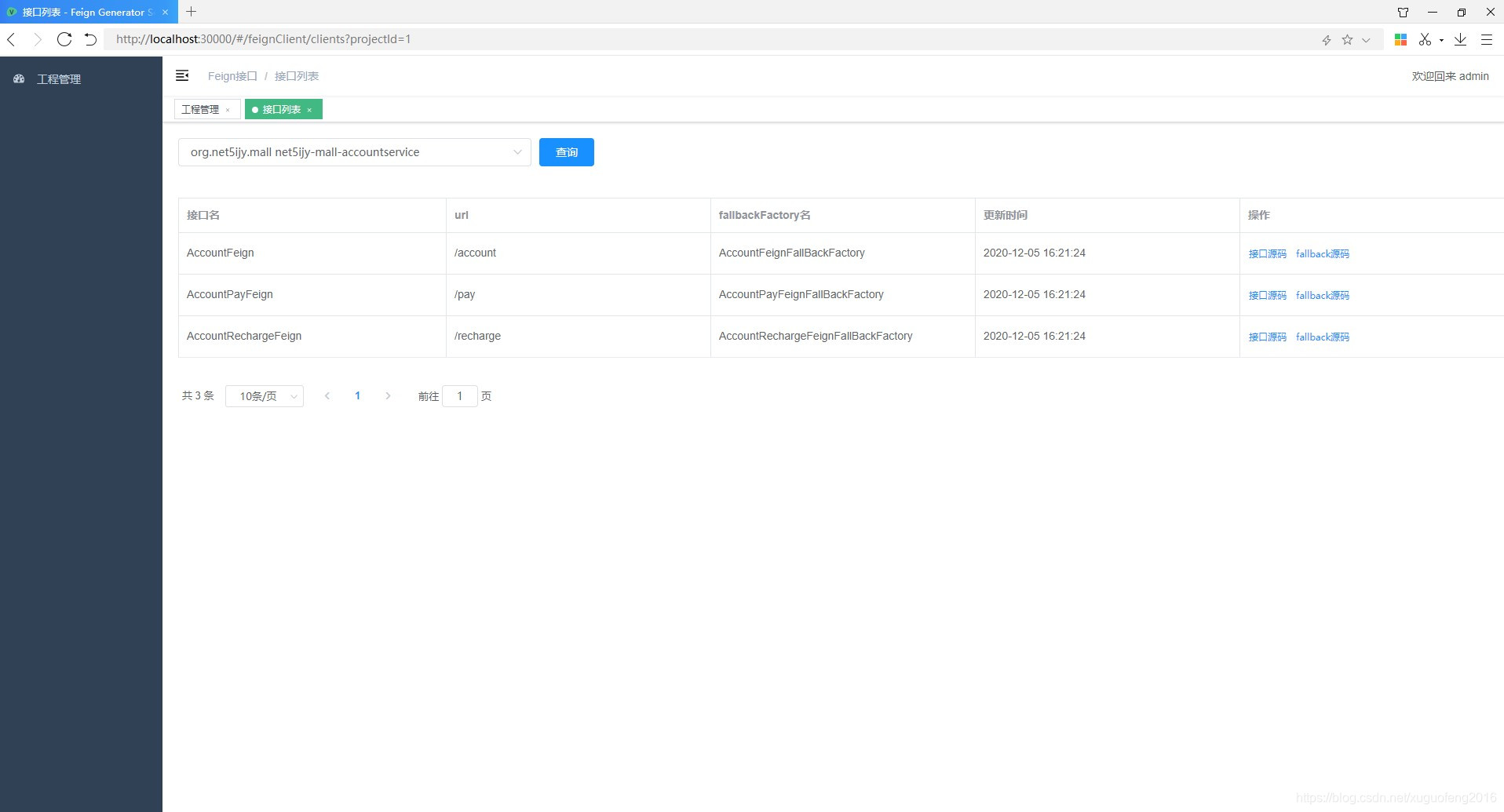Image resolution: width=1504 pixels, height=812 pixels.
Task: Open the browser hamburger menu
Action: coord(1486,39)
